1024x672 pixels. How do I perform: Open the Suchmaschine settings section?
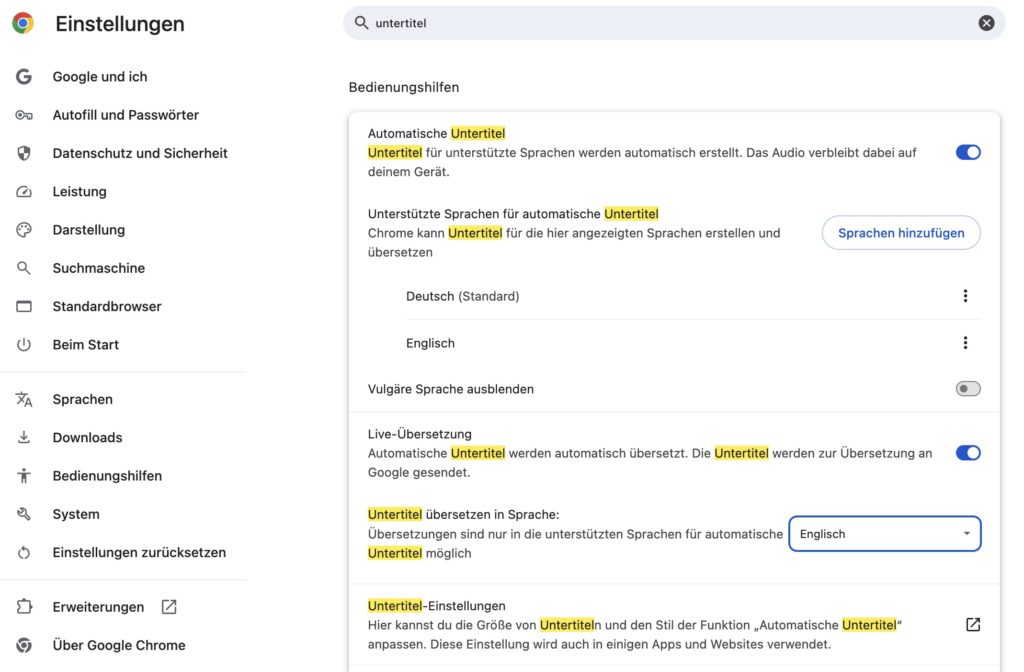(98, 268)
